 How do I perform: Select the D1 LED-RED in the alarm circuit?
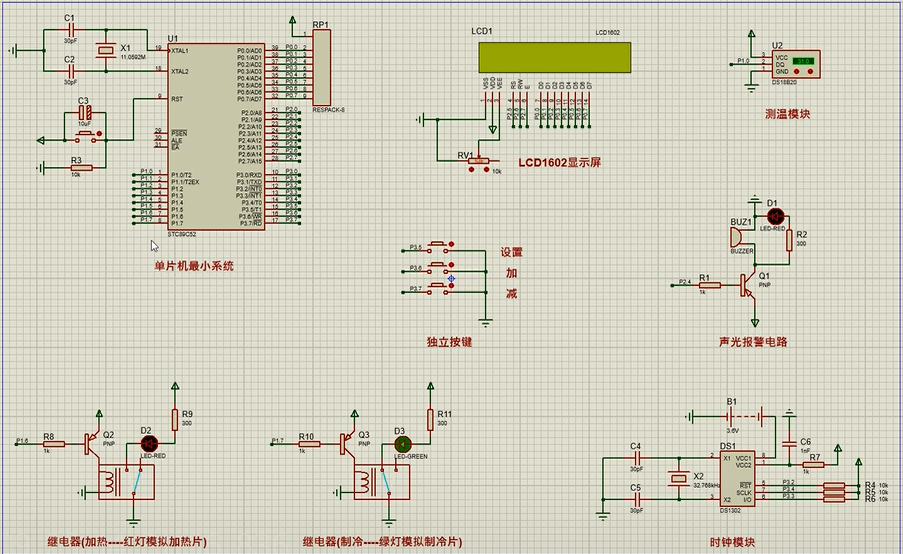tap(773, 215)
